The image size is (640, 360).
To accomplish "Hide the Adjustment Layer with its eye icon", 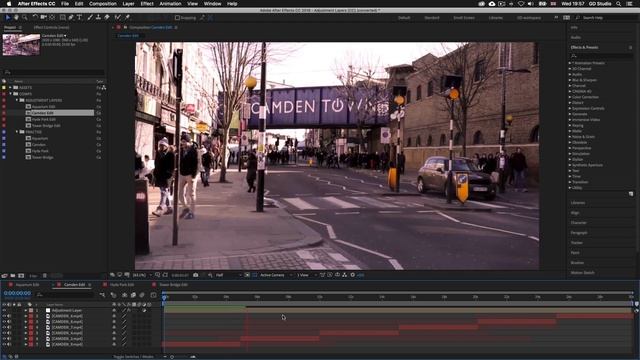I will [x=4, y=310].
